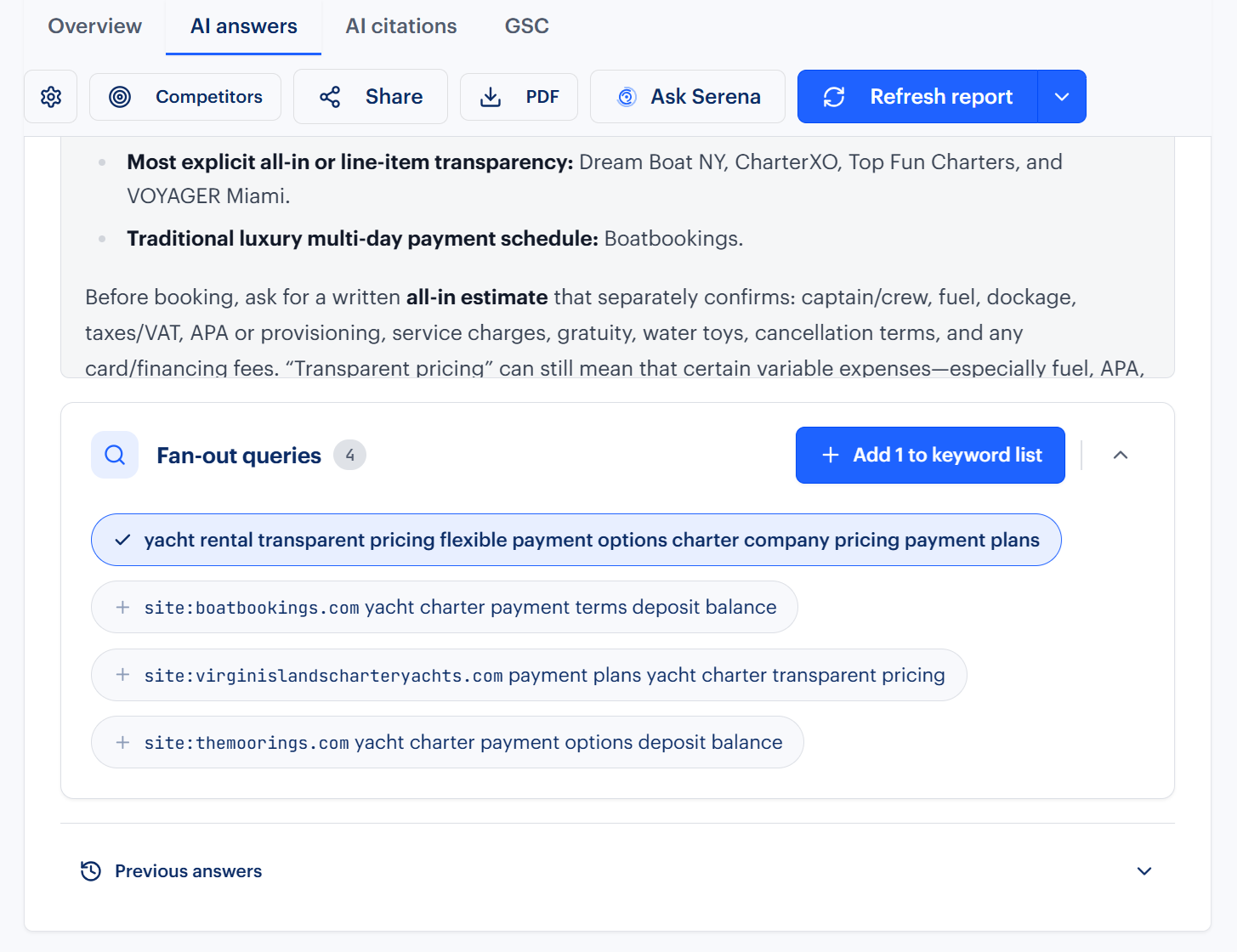The image size is (1237, 952).
Task: Open the settings gear button
Action: pyautogui.click(x=51, y=97)
